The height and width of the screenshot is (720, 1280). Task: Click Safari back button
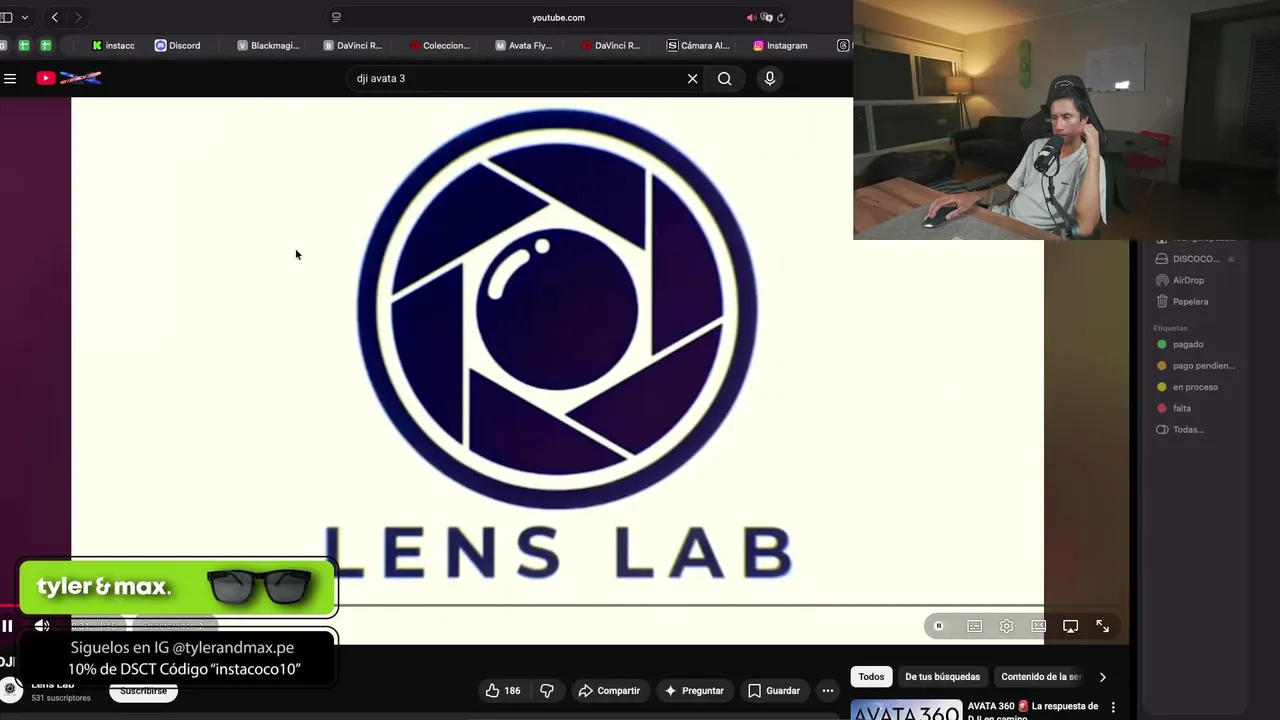(55, 17)
